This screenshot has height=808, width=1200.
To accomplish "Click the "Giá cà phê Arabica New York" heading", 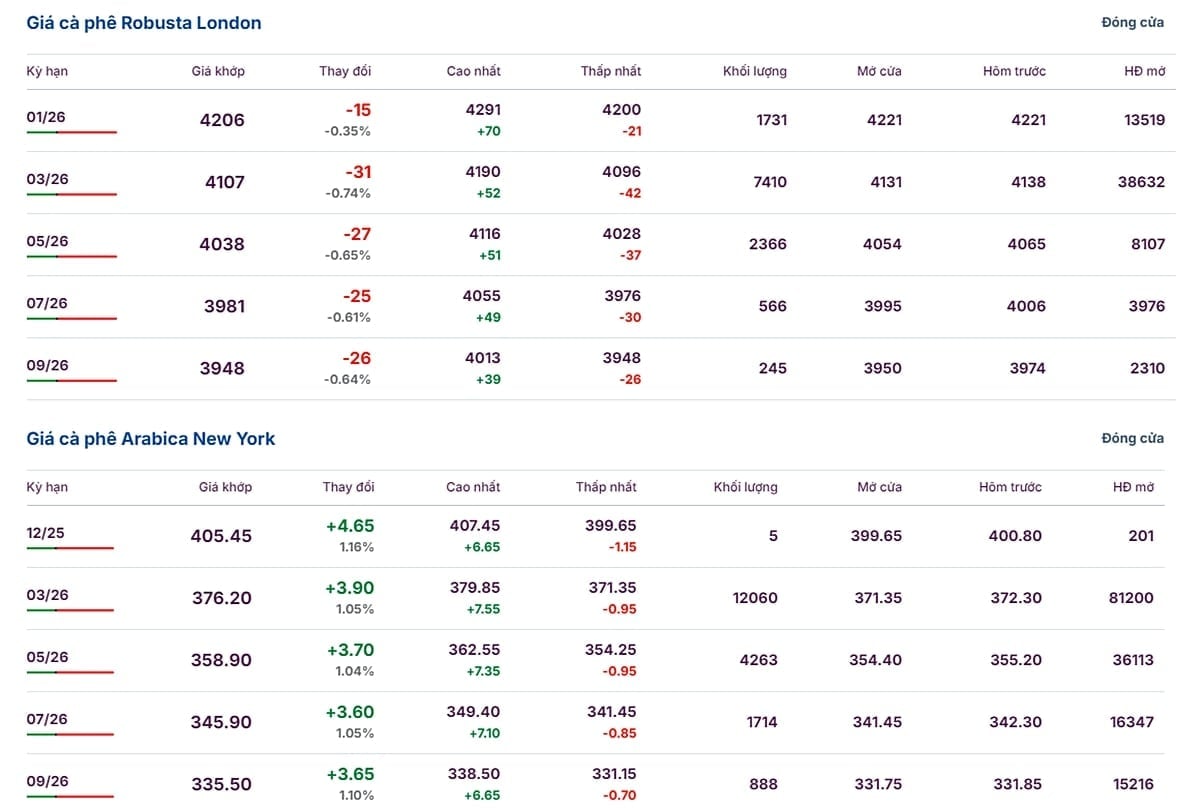I will pos(151,439).
